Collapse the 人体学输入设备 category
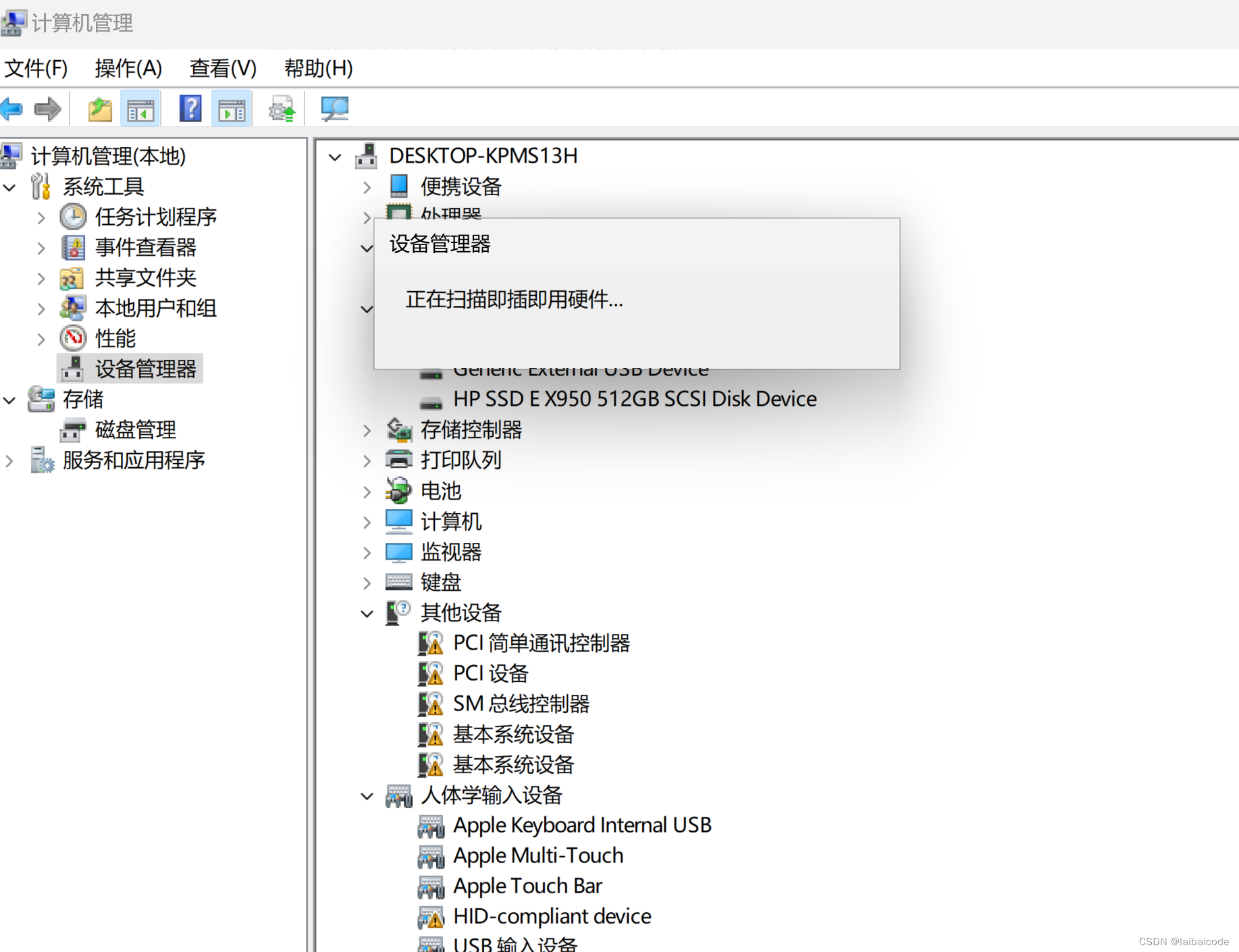 point(367,796)
